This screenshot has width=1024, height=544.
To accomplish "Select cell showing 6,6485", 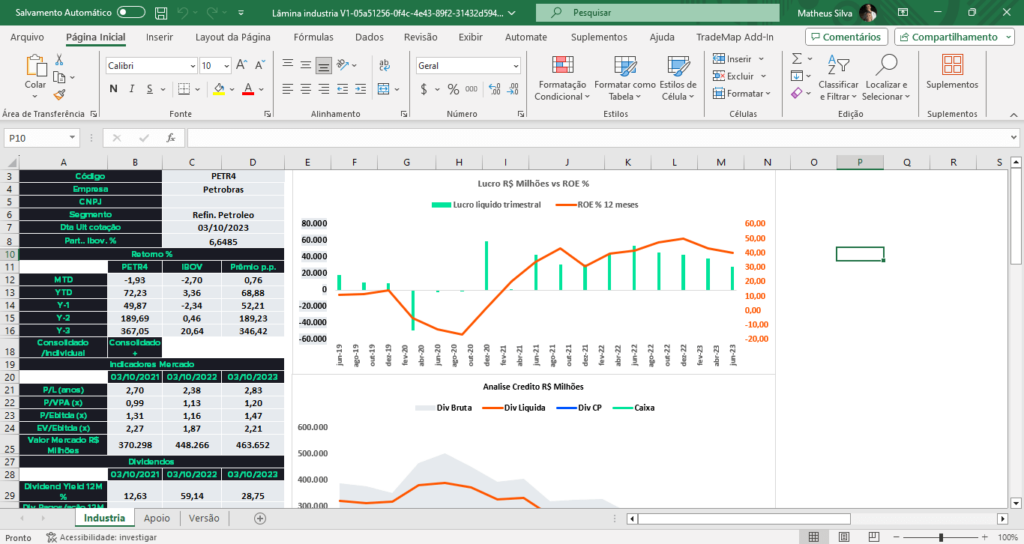I will [x=223, y=242].
